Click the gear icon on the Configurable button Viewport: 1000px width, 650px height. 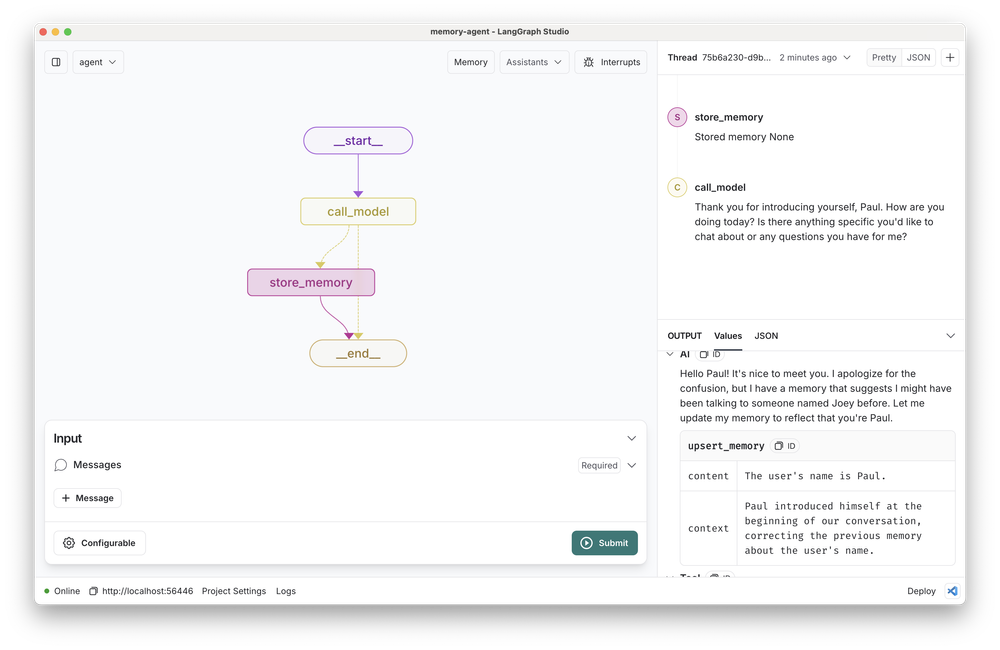click(x=69, y=543)
